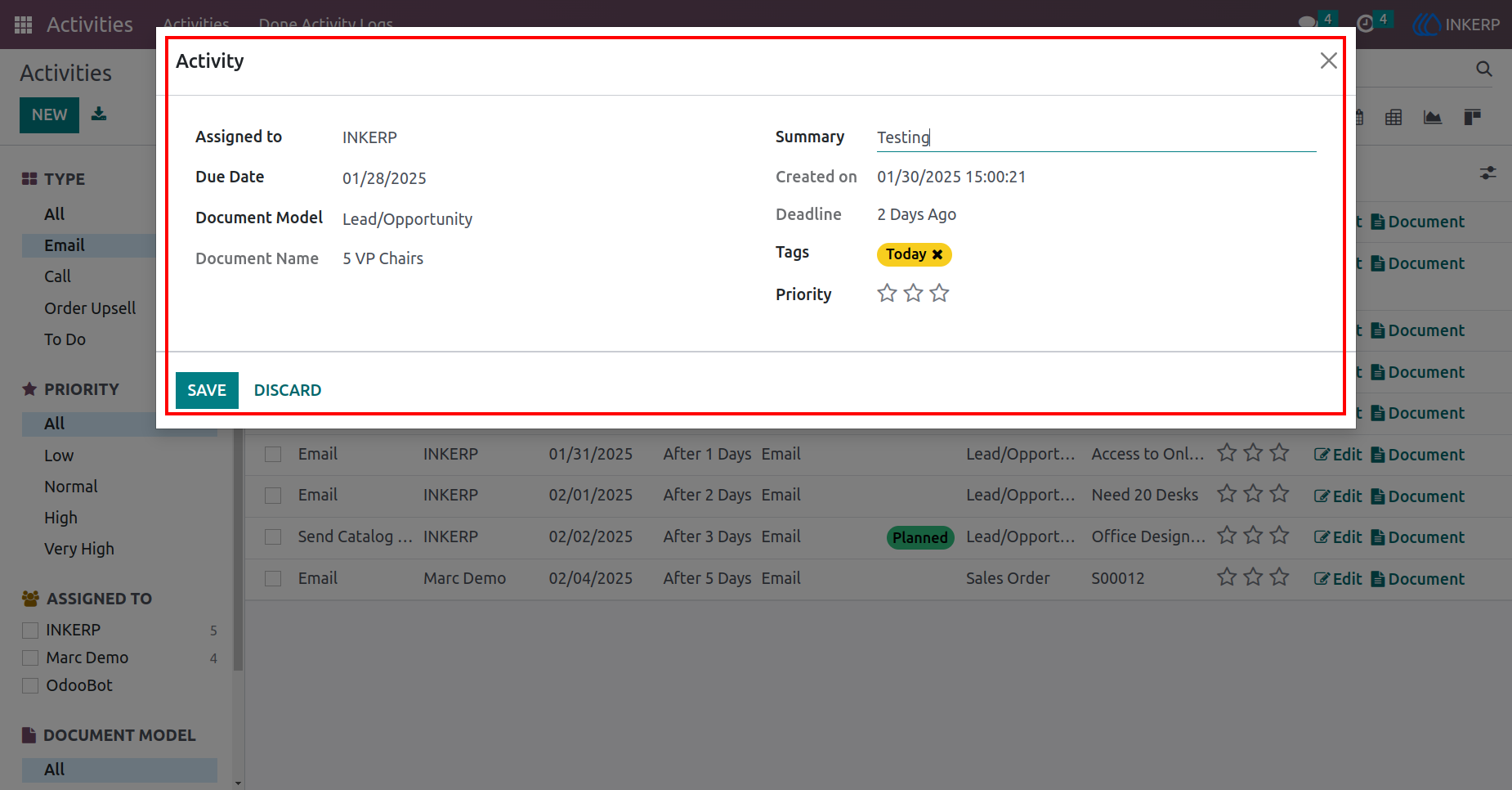The width and height of the screenshot is (1512, 790).
Task: Click the green Planned tag badge
Action: pos(920,537)
